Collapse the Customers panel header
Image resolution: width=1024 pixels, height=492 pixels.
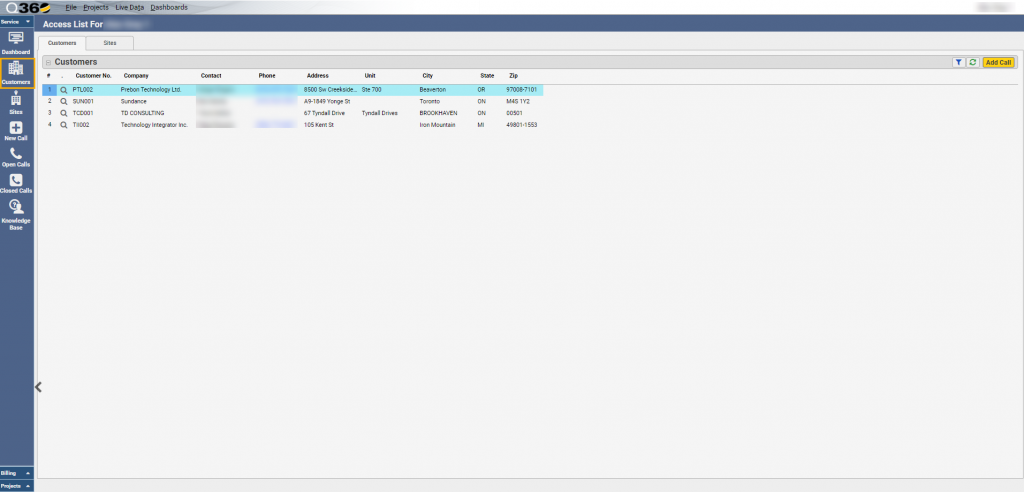(x=48, y=62)
